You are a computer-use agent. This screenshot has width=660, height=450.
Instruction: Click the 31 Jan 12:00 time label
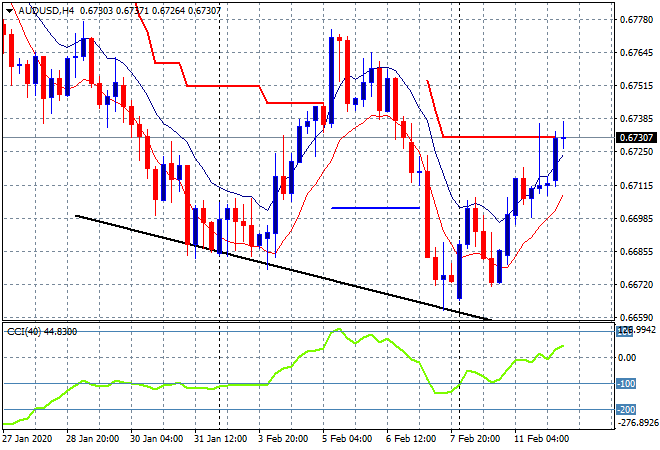pyautogui.click(x=221, y=439)
